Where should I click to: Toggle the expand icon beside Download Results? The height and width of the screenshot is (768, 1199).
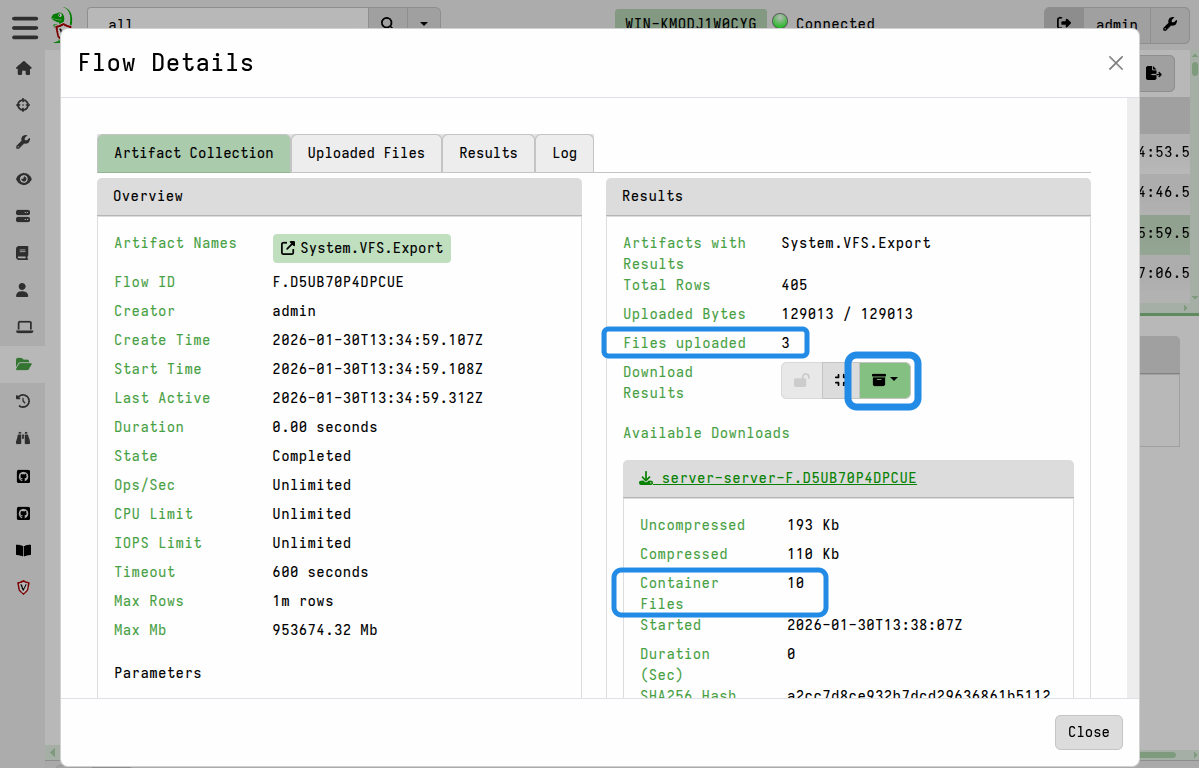tap(839, 380)
